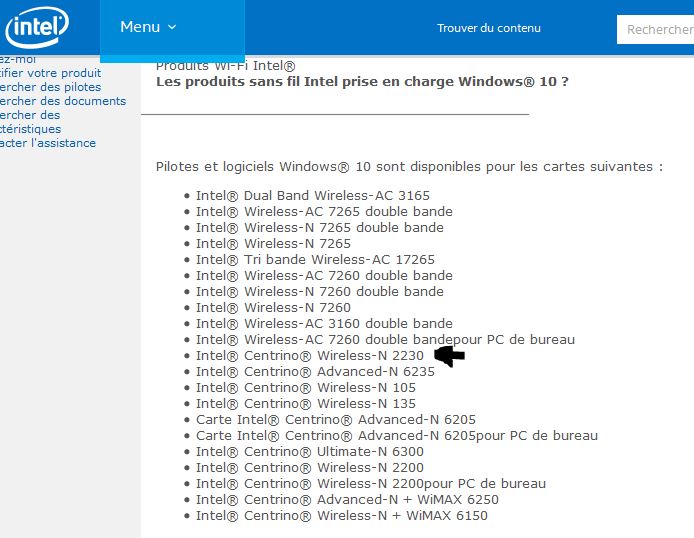Open sidebar link ending 'acter l'assistance'

[48, 143]
